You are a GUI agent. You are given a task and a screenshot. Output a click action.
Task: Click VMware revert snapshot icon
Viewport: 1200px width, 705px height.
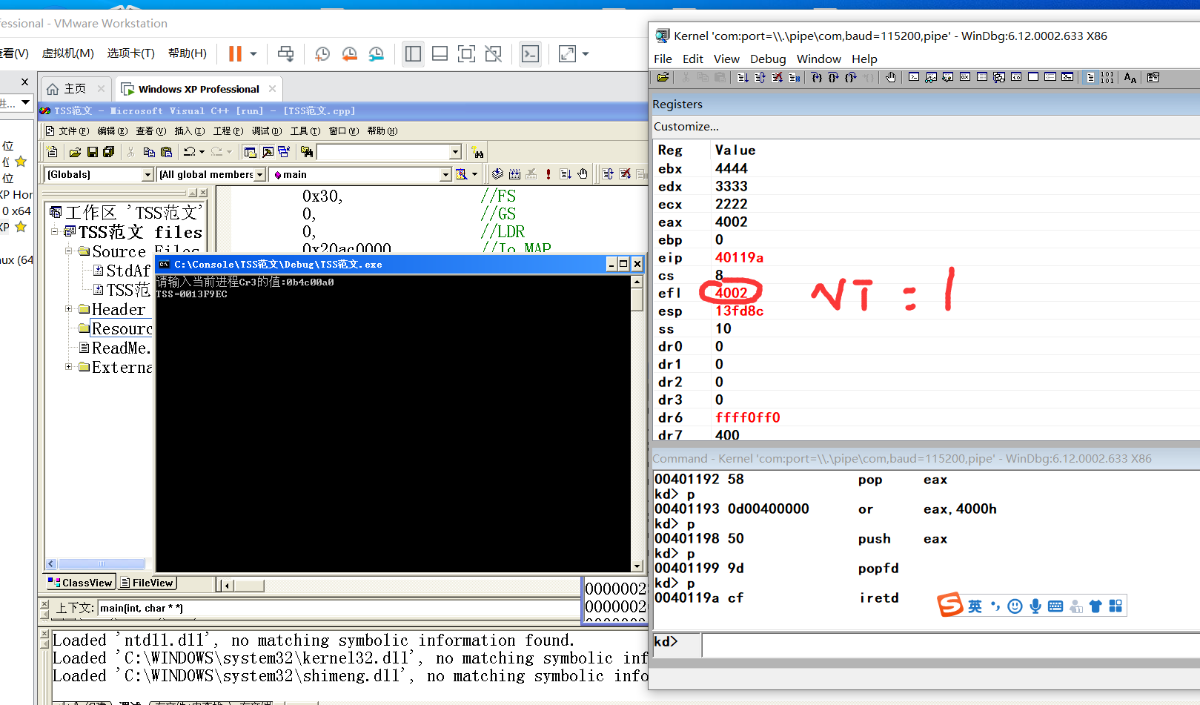(349, 54)
